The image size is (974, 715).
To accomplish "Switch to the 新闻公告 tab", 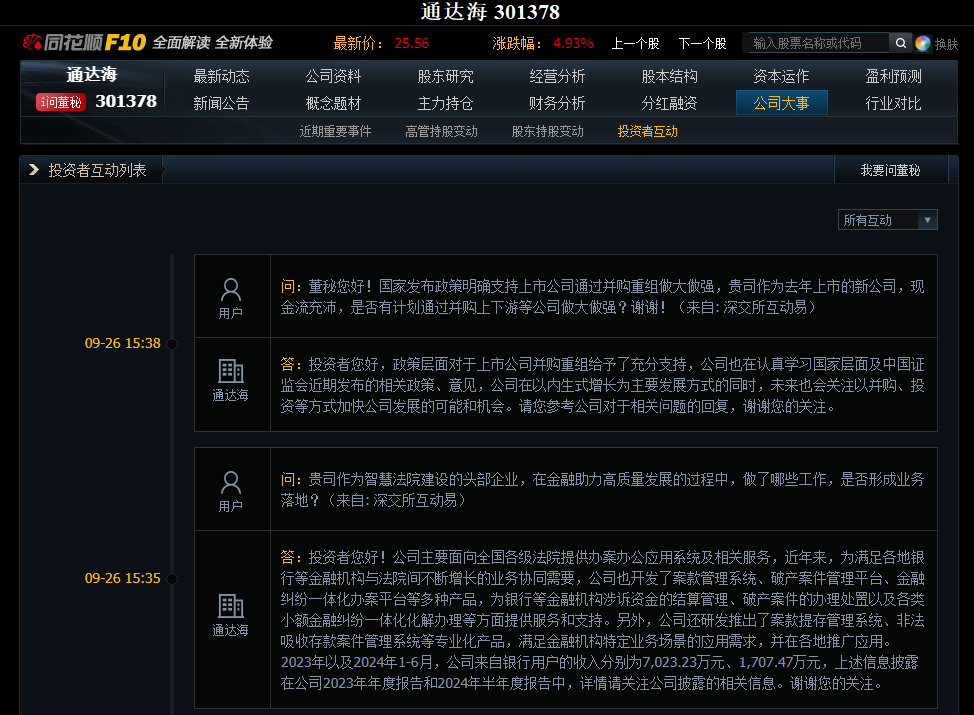I will 221,103.
